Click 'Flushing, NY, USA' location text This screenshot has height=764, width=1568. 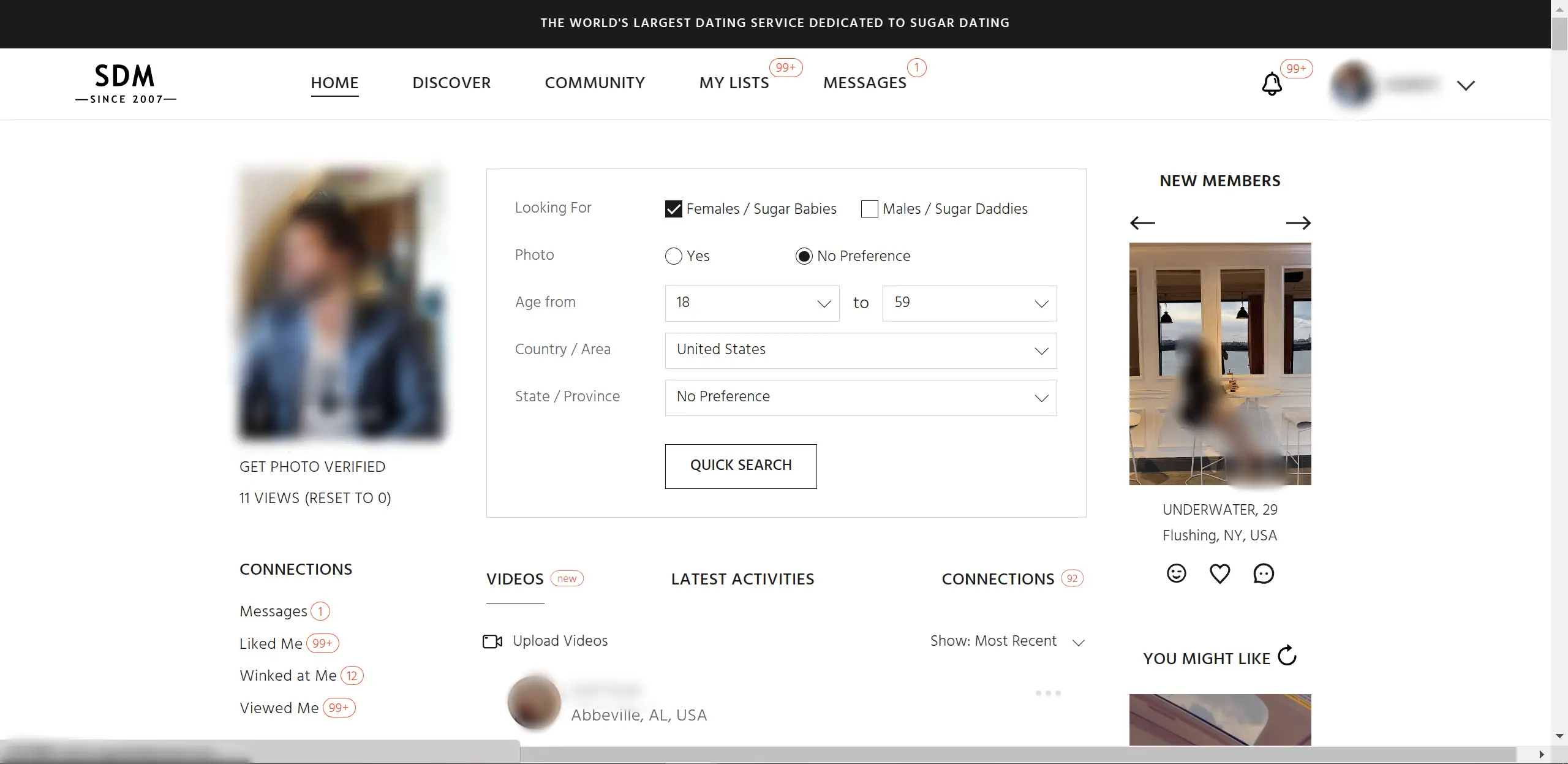click(1219, 535)
